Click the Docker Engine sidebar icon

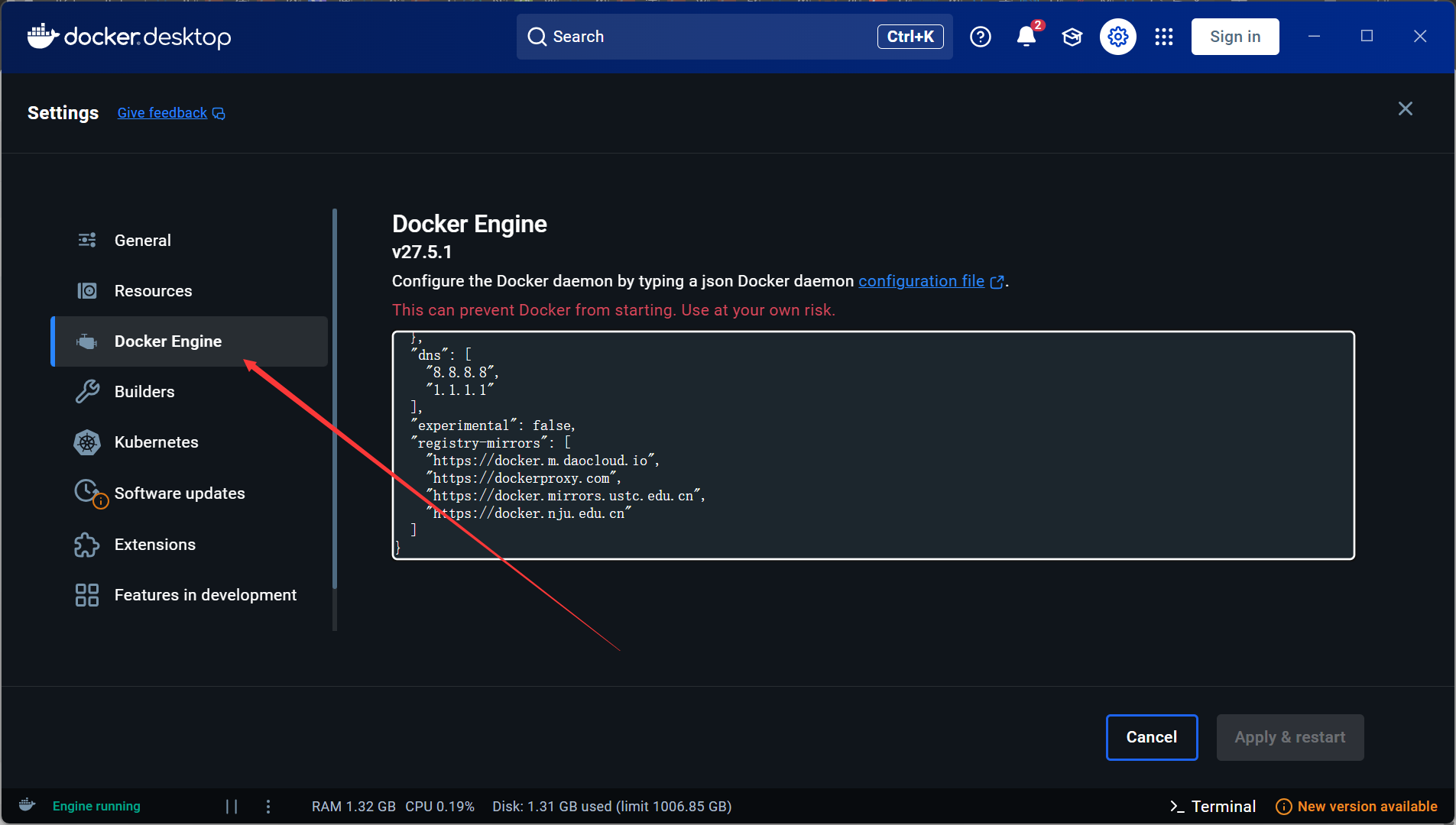[87, 341]
